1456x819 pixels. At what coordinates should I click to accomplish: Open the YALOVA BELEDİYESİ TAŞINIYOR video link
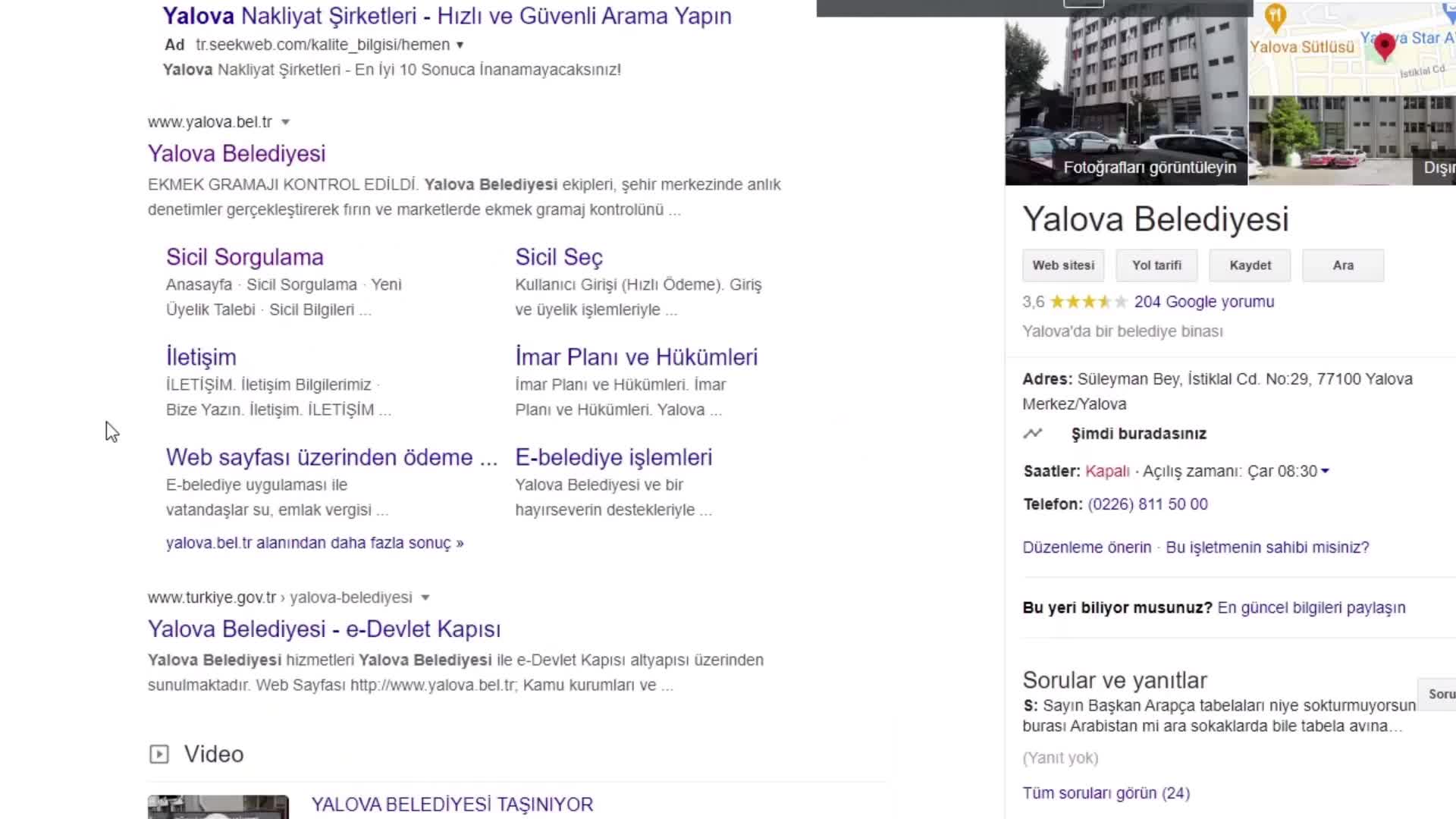pyautogui.click(x=452, y=805)
